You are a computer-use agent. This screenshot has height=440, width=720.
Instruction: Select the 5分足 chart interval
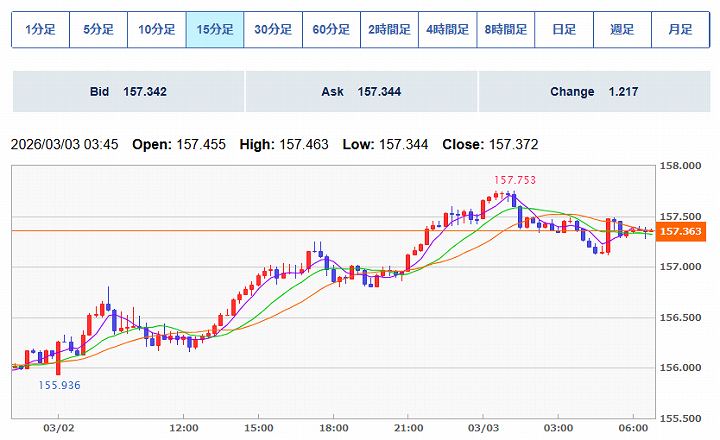98,30
